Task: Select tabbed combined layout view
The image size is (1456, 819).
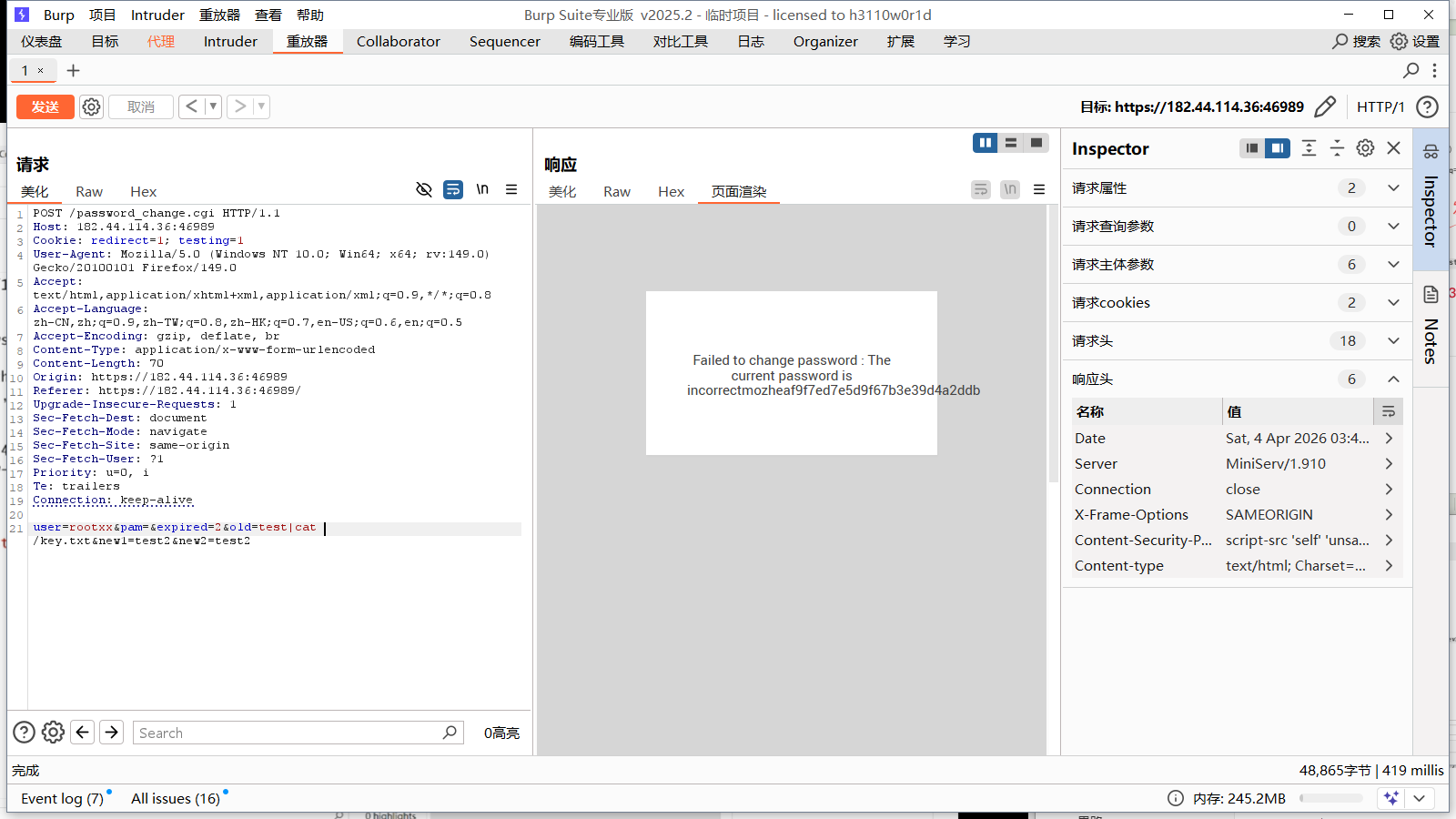Action: tap(1036, 143)
